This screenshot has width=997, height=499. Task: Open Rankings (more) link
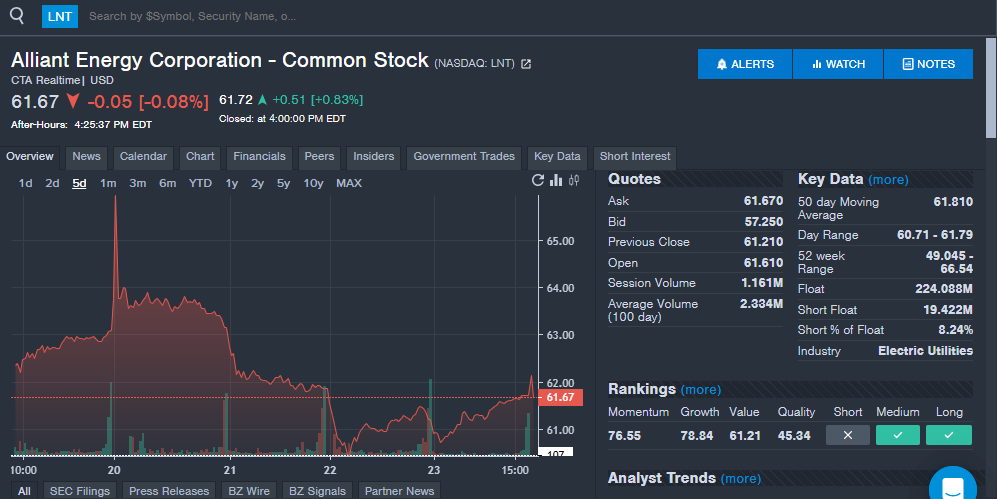(700, 390)
